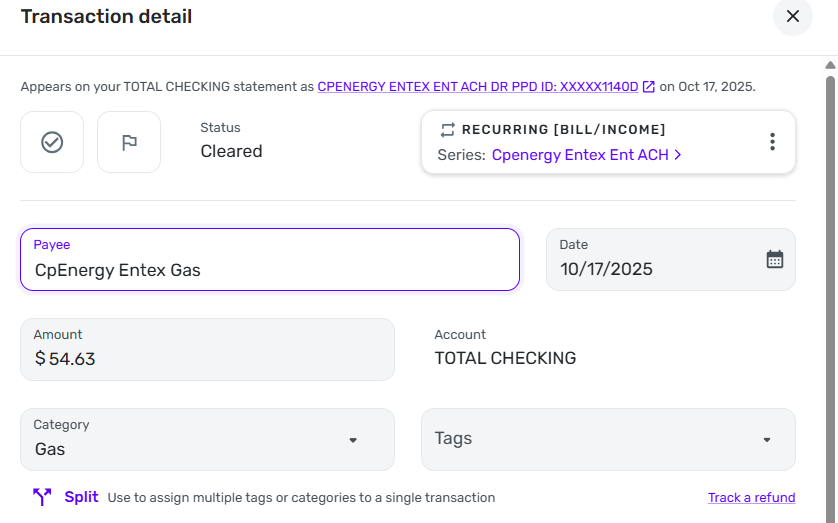Toggle the cleared checkmark button
Viewport: 838px width, 523px height.
point(52,142)
